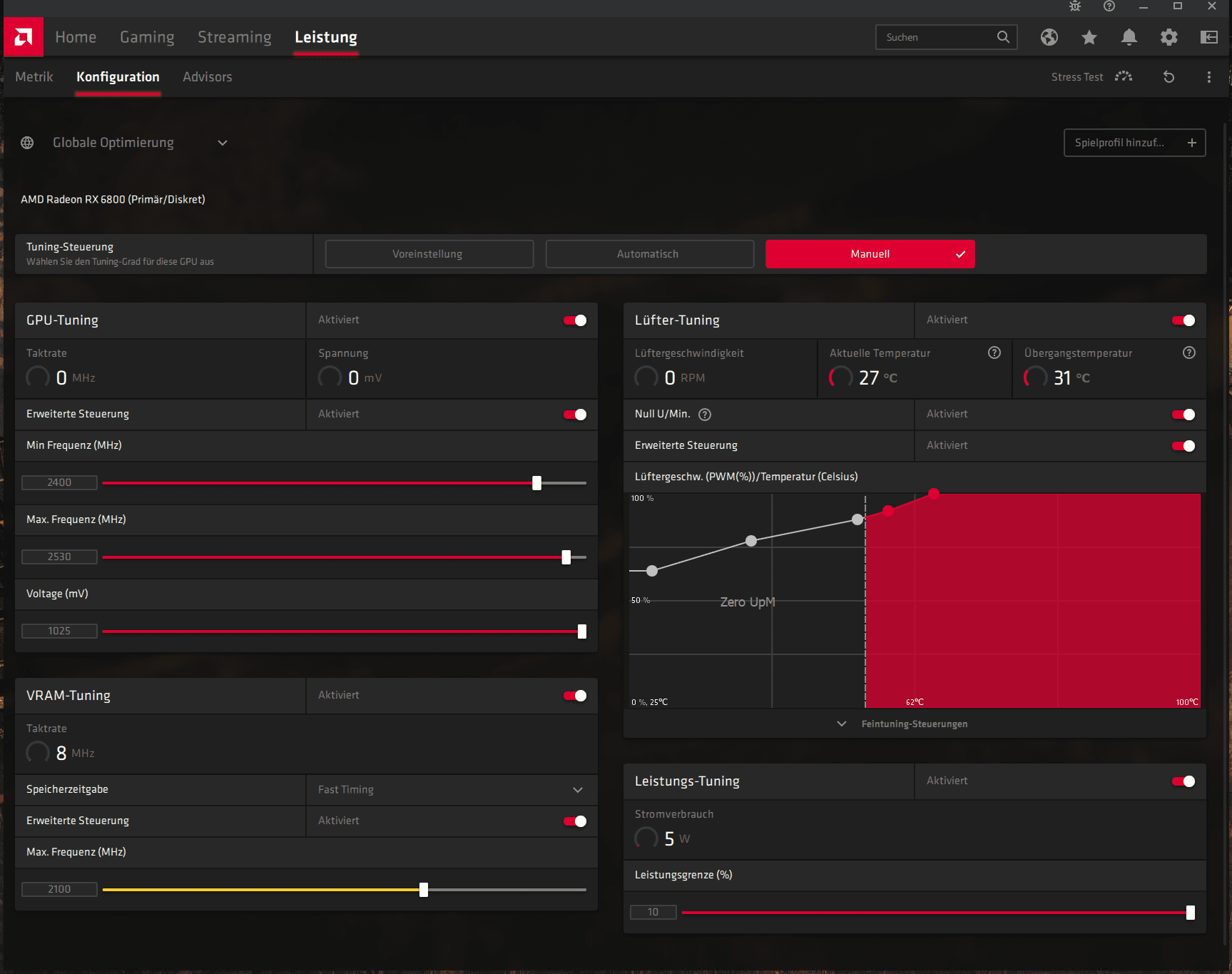The height and width of the screenshot is (974, 1232).
Task: Select the Konfiguration sub-tab
Action: 118,77
